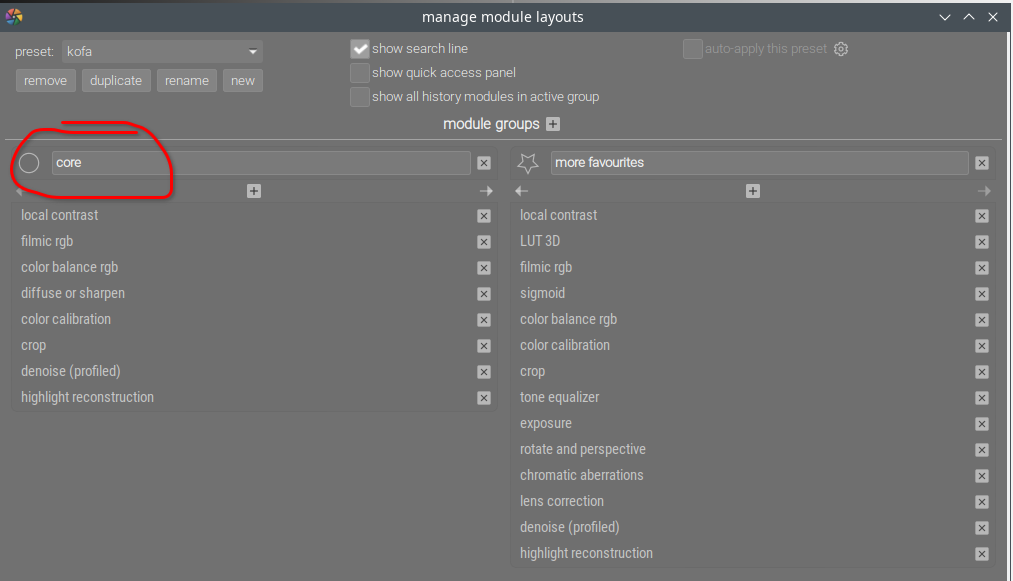Edit the core group name field
This screenshot has height=581, width=1013.
click(261, 163)
